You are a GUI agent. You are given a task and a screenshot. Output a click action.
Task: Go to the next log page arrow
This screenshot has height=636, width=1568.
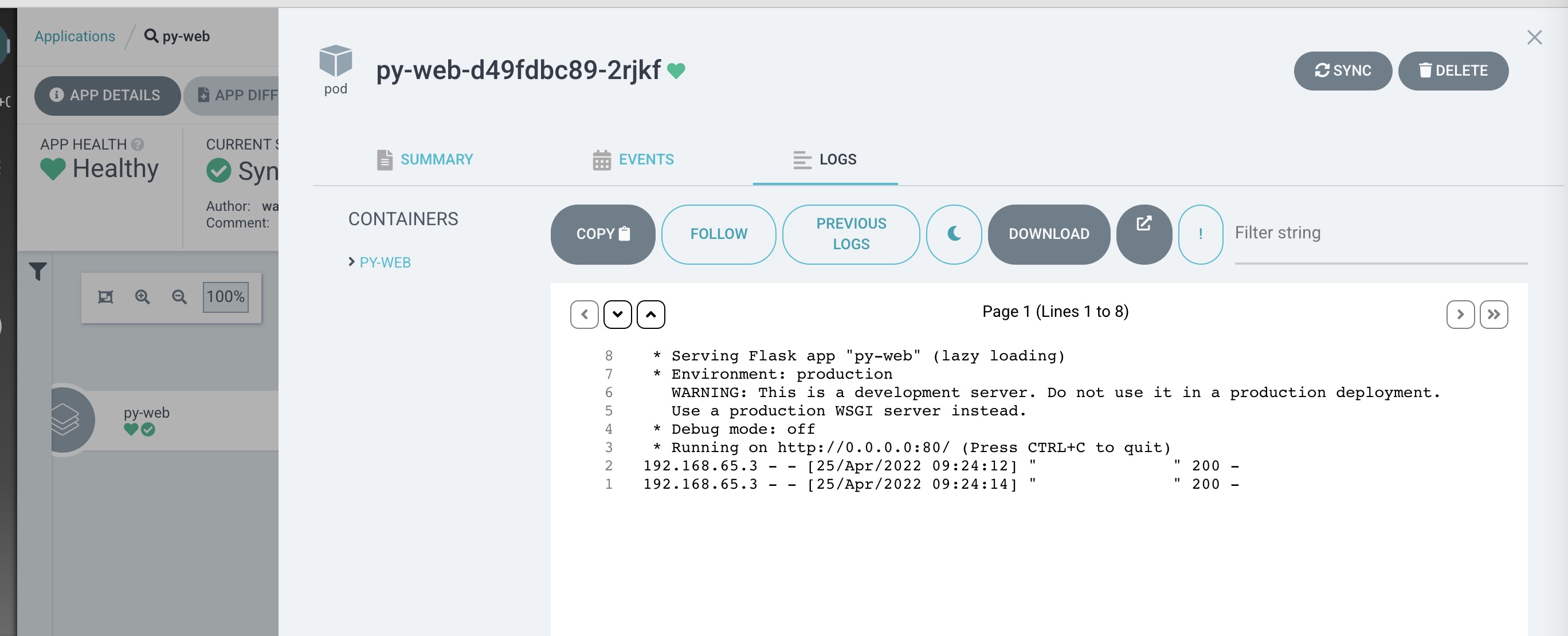(1460, 315)
